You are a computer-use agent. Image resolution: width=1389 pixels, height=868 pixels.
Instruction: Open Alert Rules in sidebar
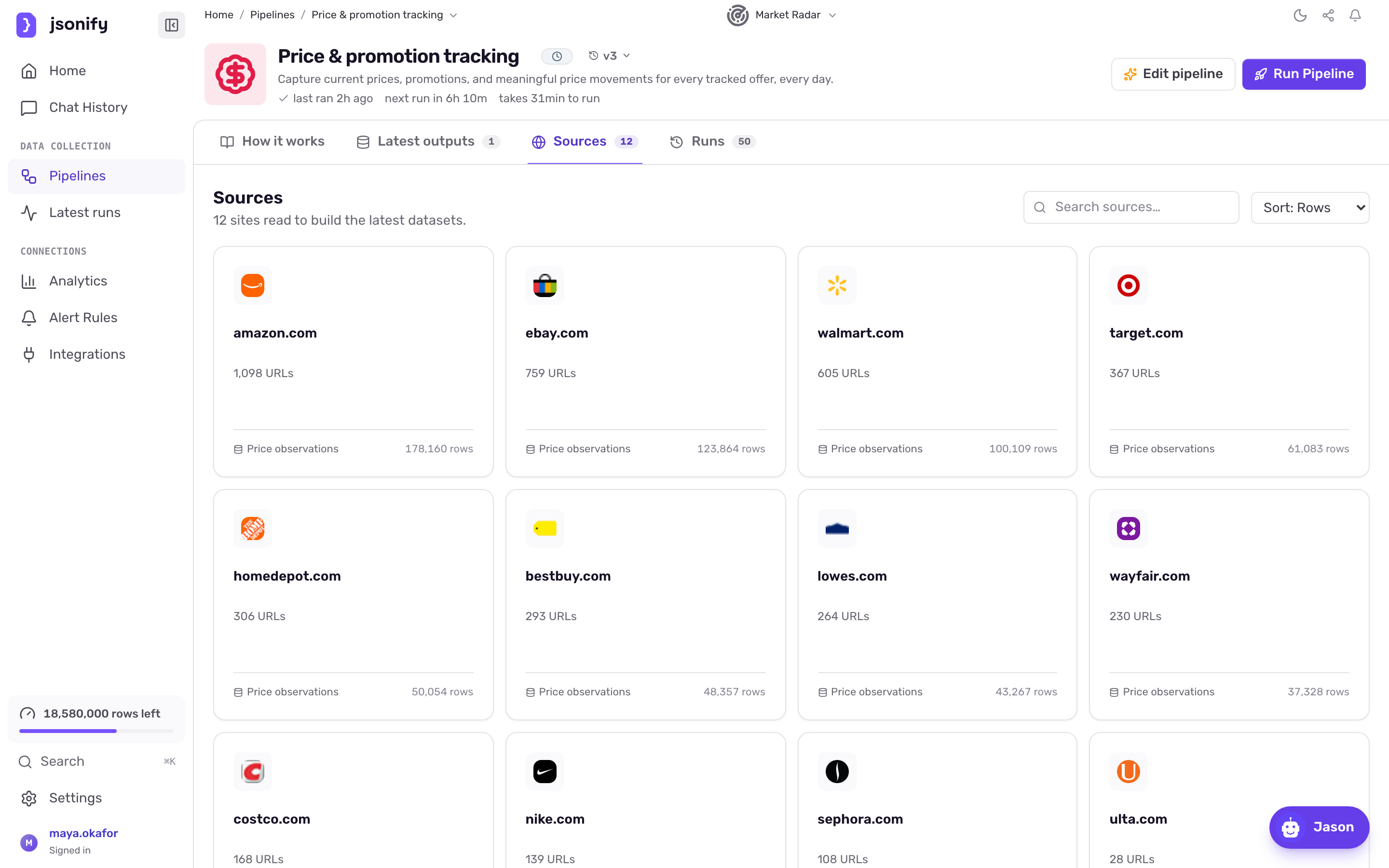[96, 317]
